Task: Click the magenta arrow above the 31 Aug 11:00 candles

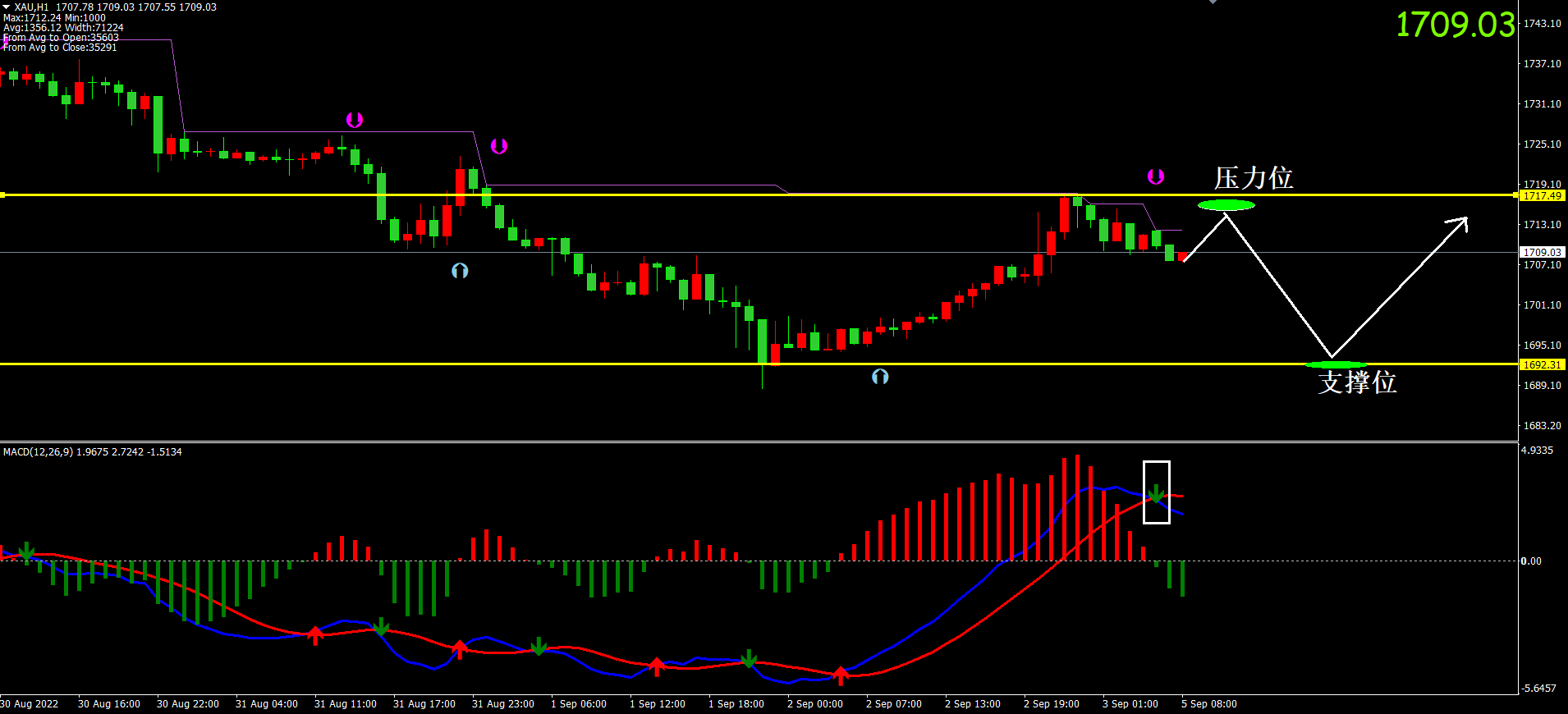Action: coord(354,120)
